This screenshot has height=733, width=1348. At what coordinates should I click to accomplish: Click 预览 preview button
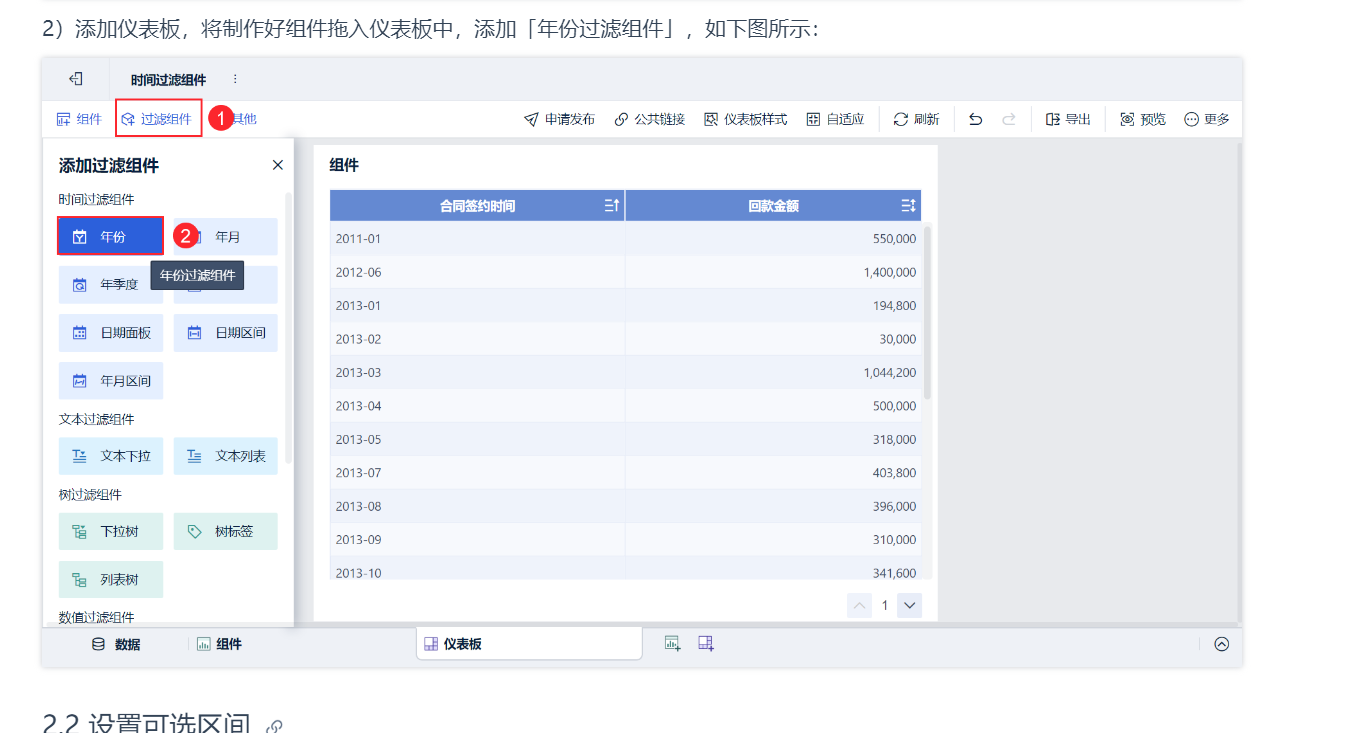tap(1142, 119)
